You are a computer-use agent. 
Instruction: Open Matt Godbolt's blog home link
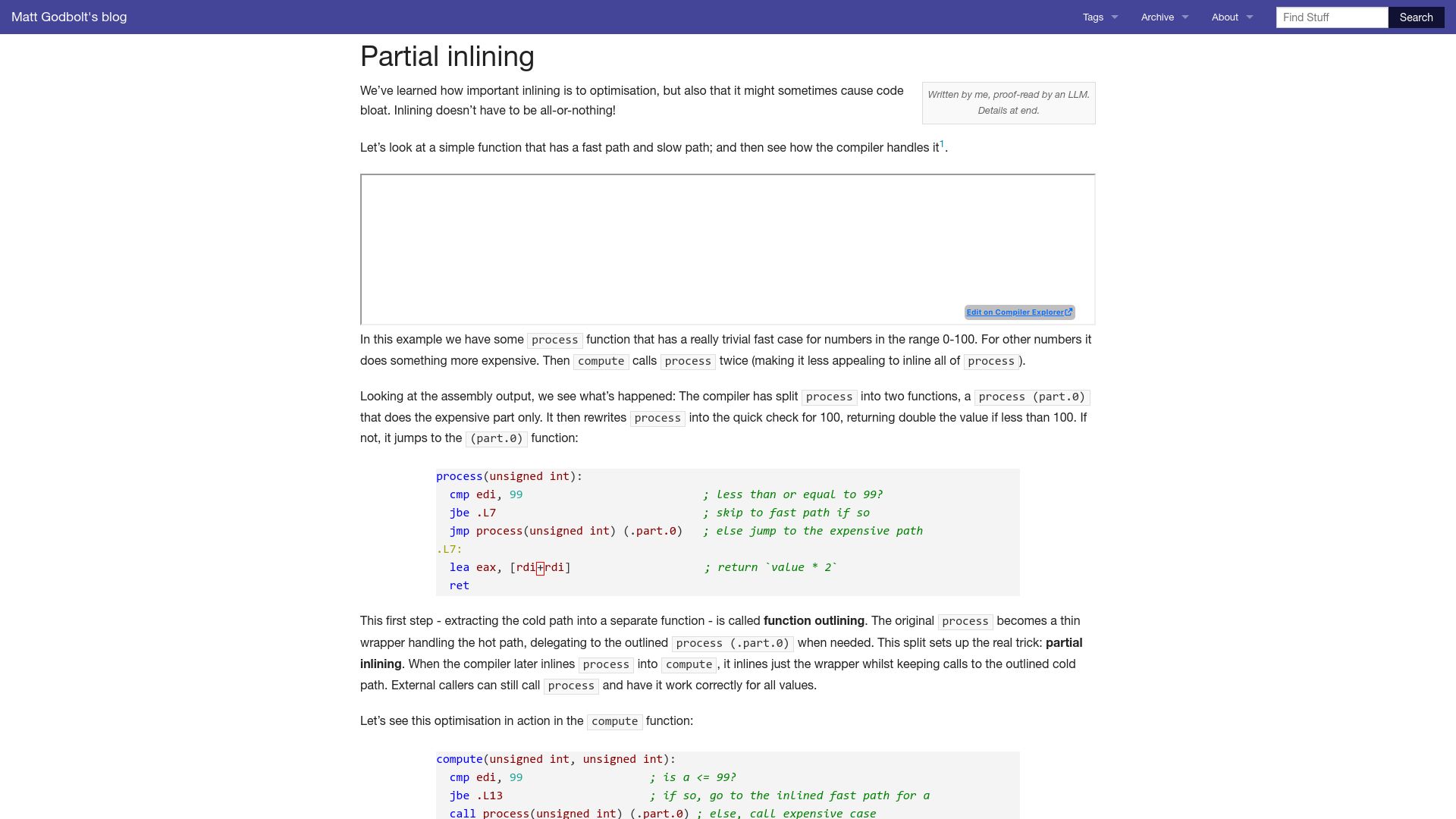[69, 17]
